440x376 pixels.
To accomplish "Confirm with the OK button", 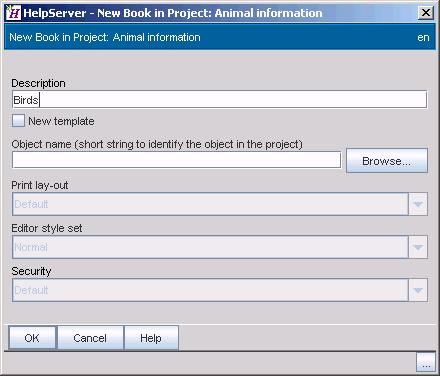I will click(x=32, y=338).
